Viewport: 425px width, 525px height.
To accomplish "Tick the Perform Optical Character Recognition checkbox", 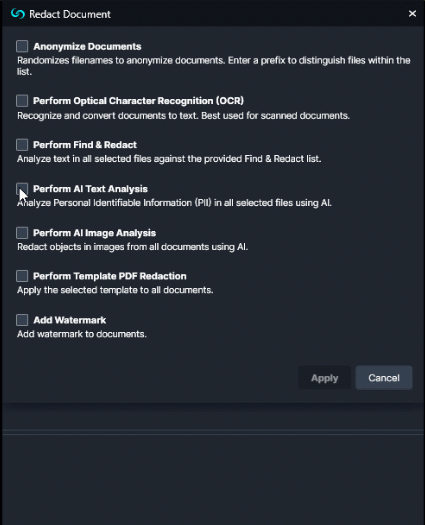I will pos(22,100).
